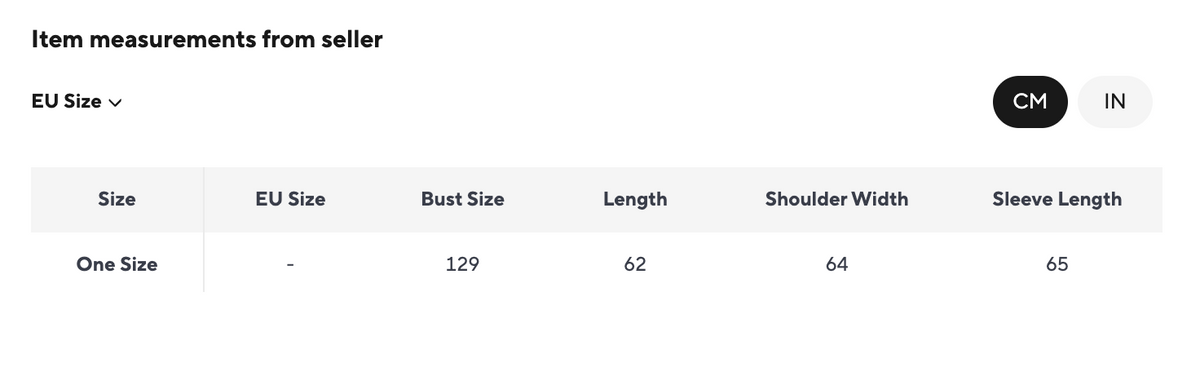
Task: Click the shoulder width value 64
Action: (837, 265)
